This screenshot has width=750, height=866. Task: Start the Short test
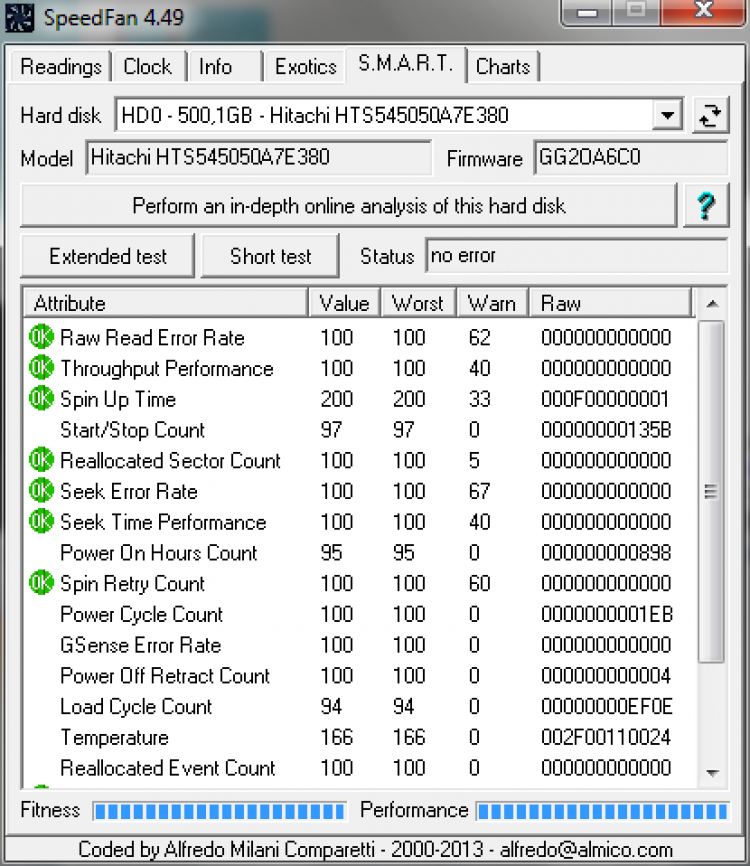click(x=271, y=256)
